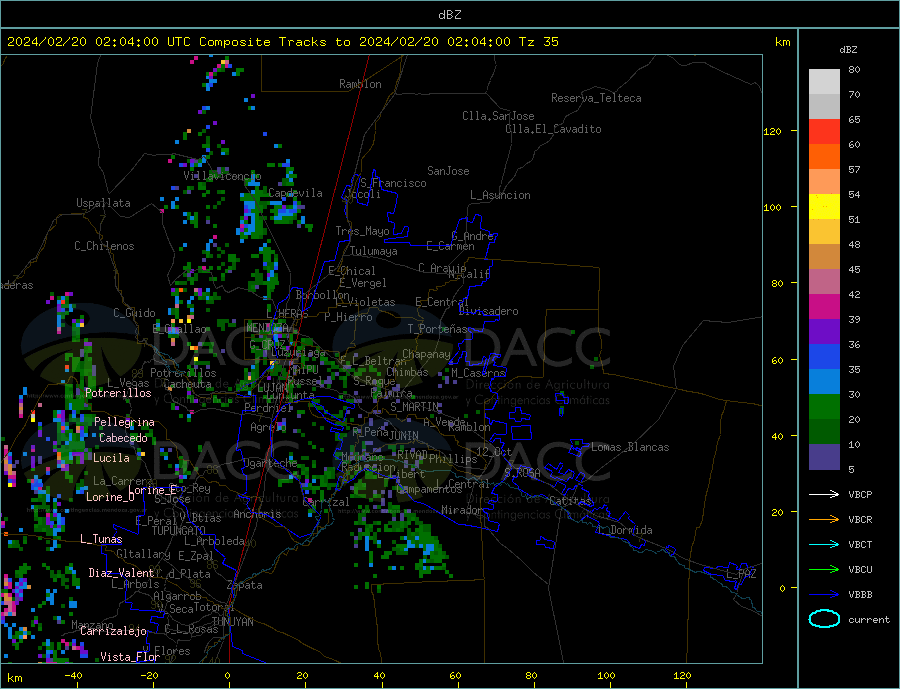Click the 'Ugarteche' map label

tap(270, 463)
